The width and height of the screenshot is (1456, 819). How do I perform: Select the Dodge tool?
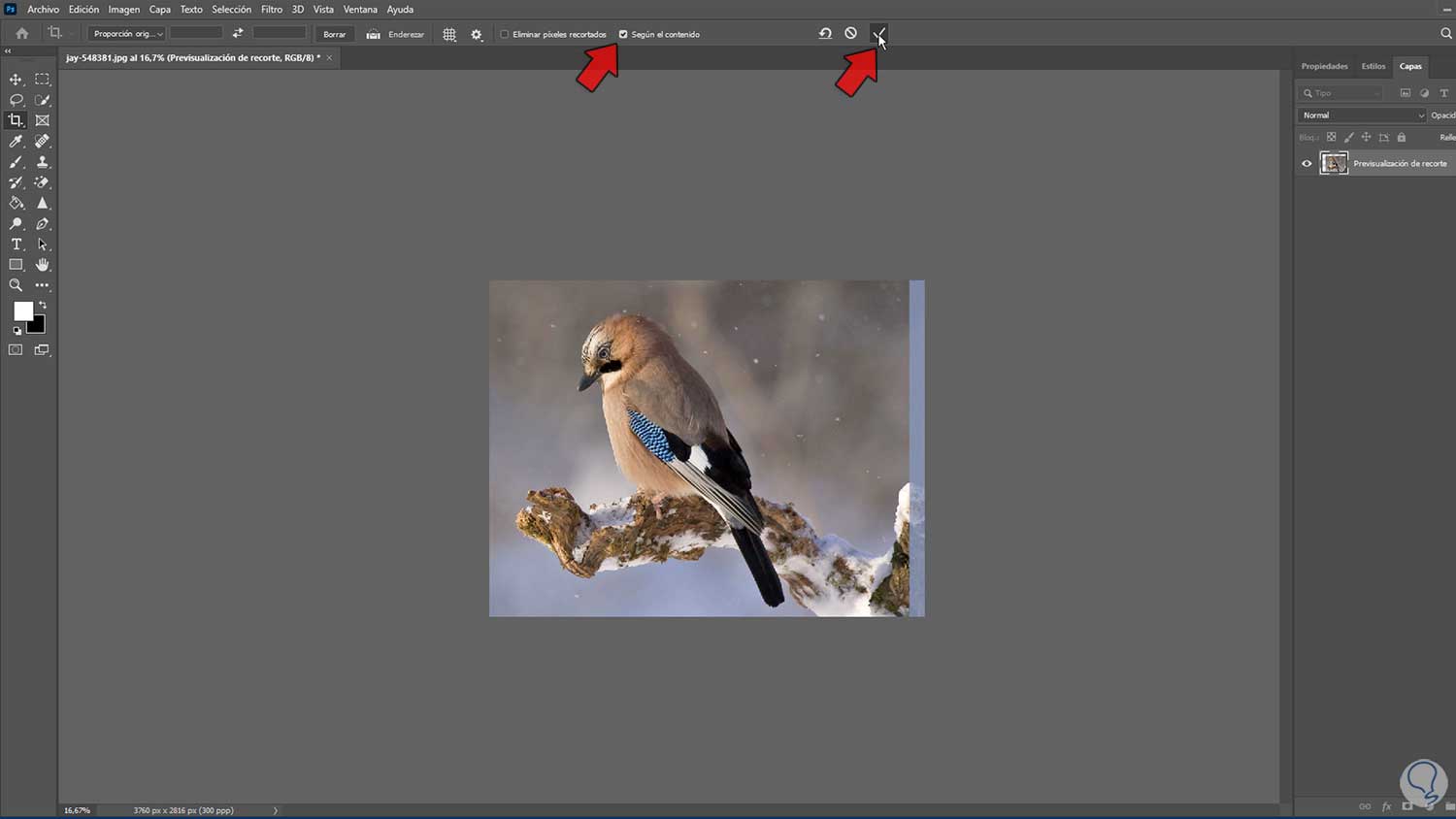[x=16, y=224]
